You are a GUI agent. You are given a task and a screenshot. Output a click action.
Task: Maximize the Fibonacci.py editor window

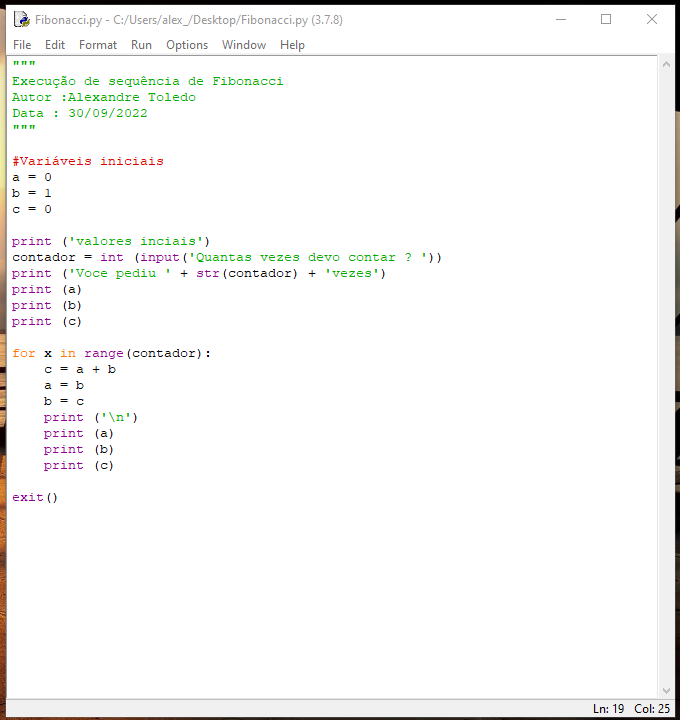(605, 19)
